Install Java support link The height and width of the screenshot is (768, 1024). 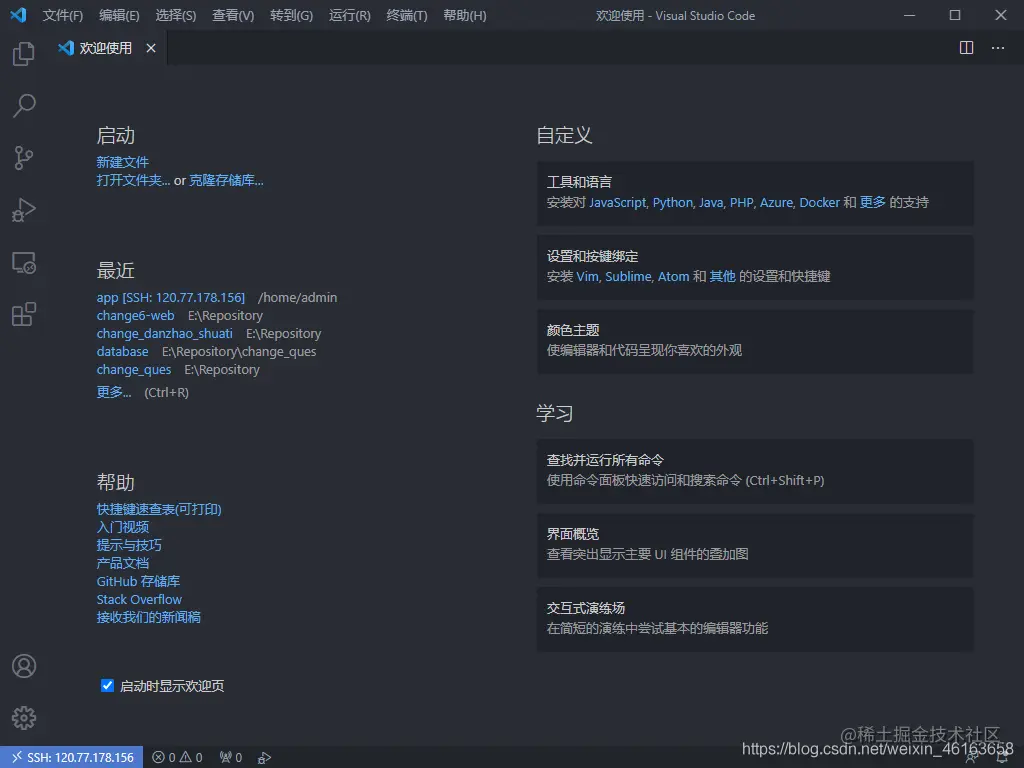[x=711, y=202]
